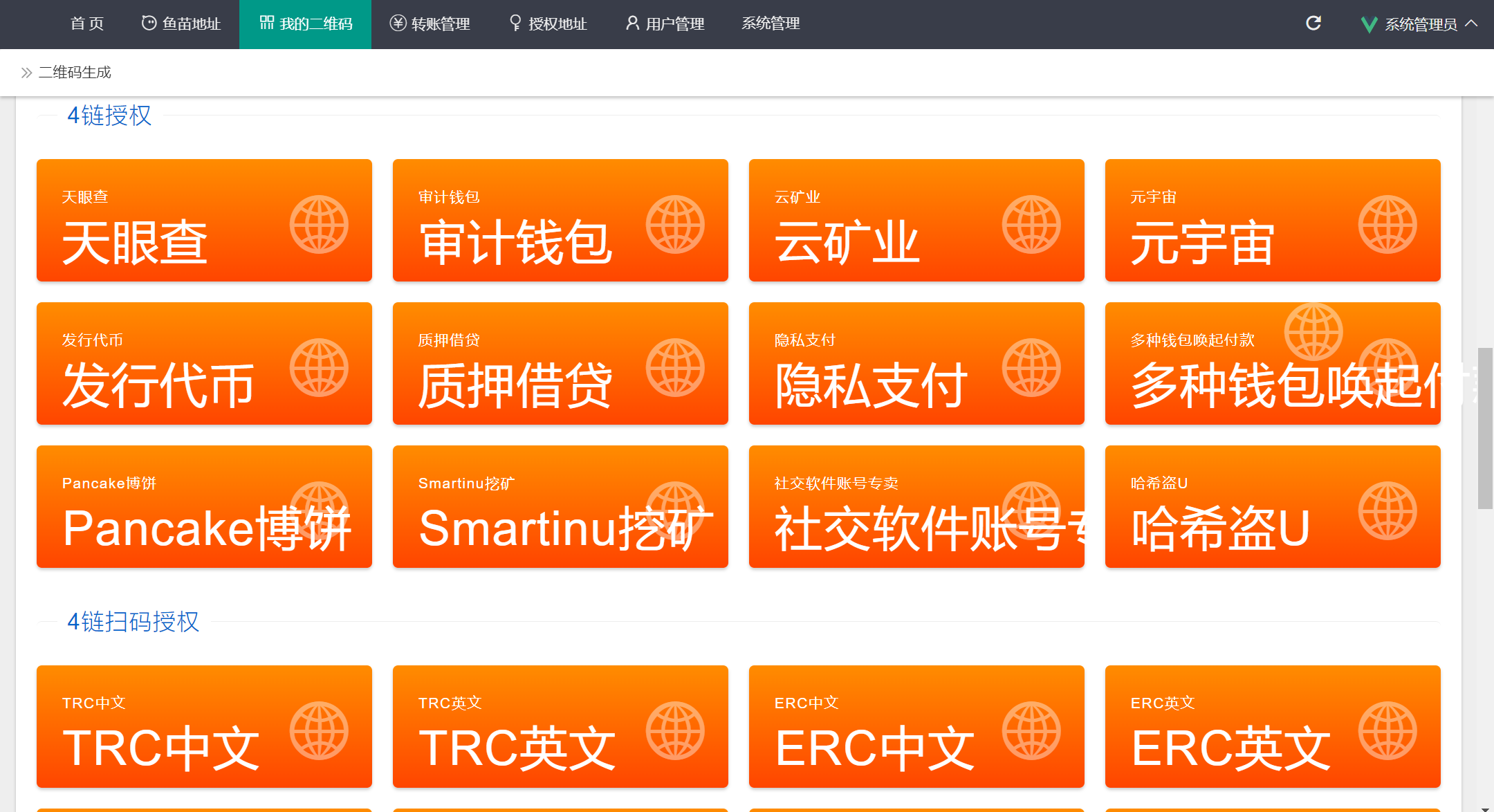
Task: Open the Pancake博饼 card
Action: (204, 506)
